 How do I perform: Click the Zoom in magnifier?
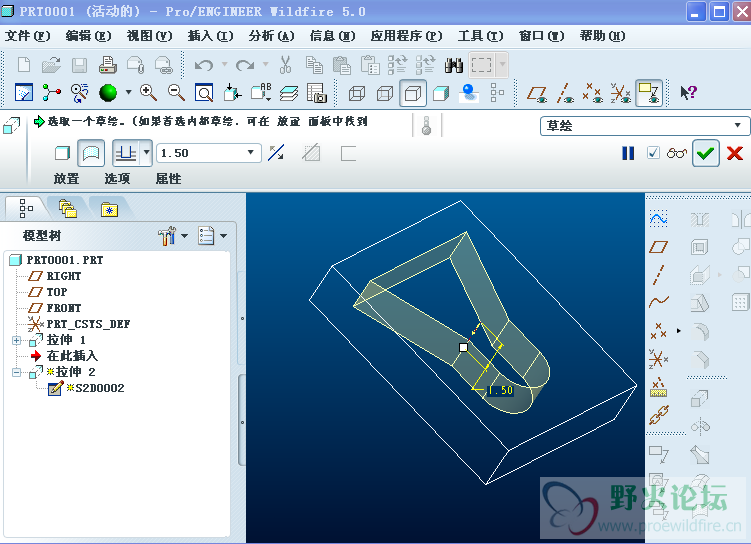pyautogui.click(x=148, y=92)
